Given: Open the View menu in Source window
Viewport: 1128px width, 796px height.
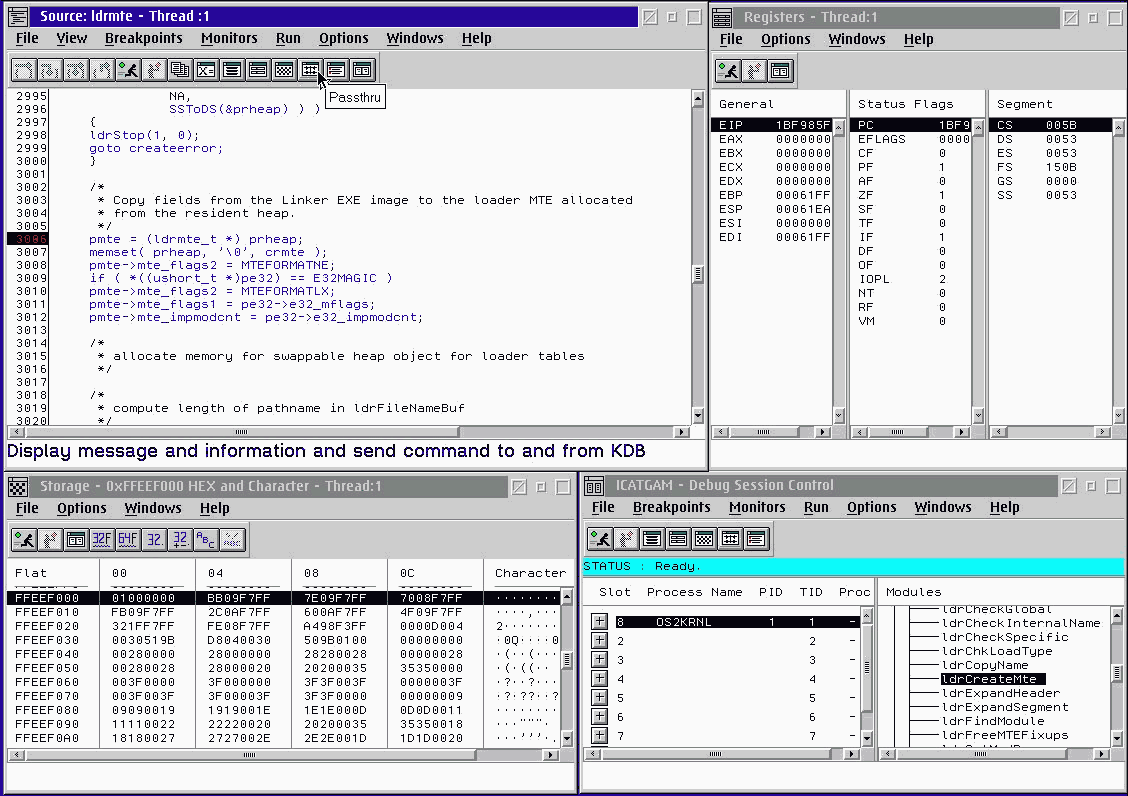Looking at the screenshot, I should (x=71, y=39).
